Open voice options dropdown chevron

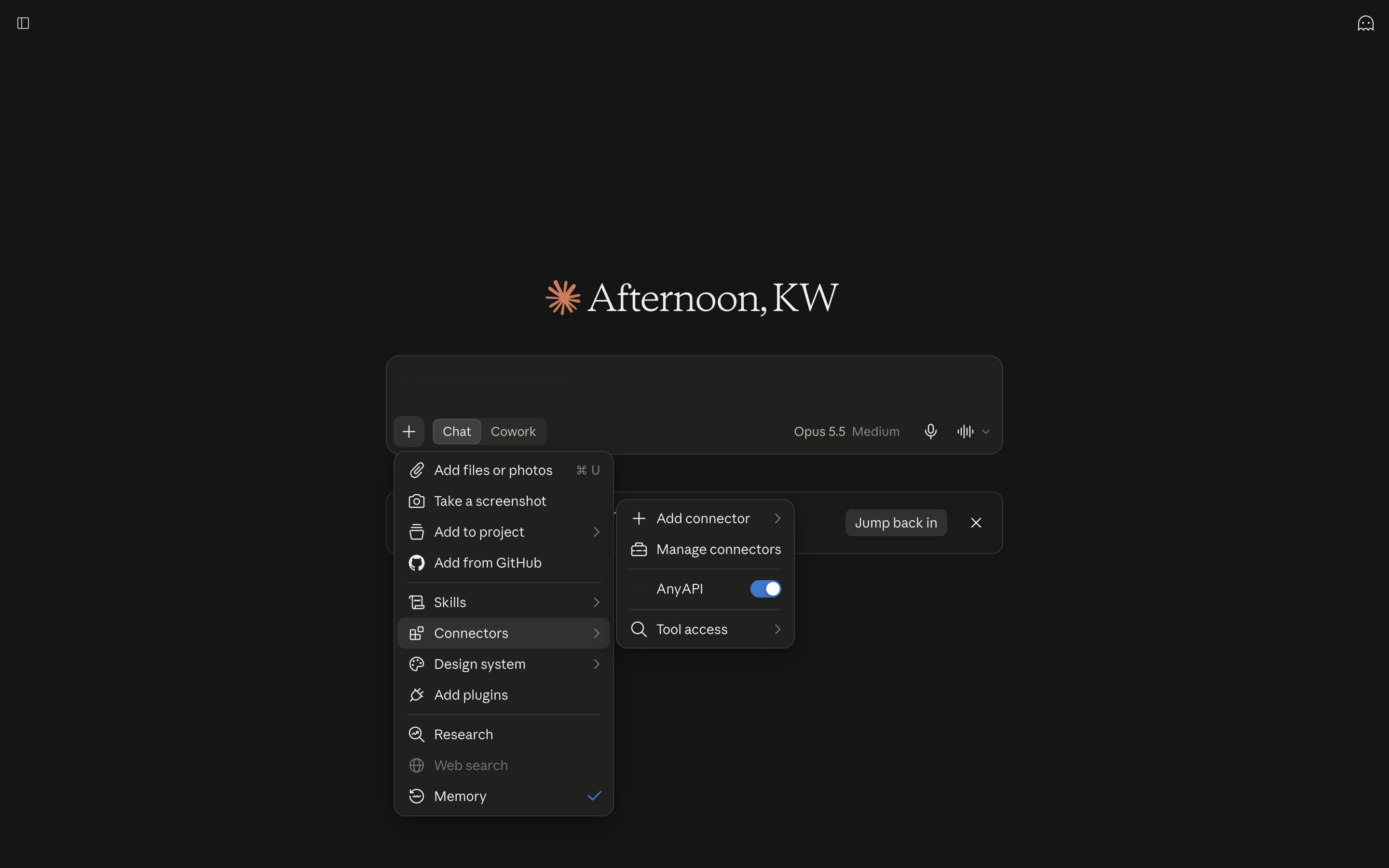(x=985, y=432)
